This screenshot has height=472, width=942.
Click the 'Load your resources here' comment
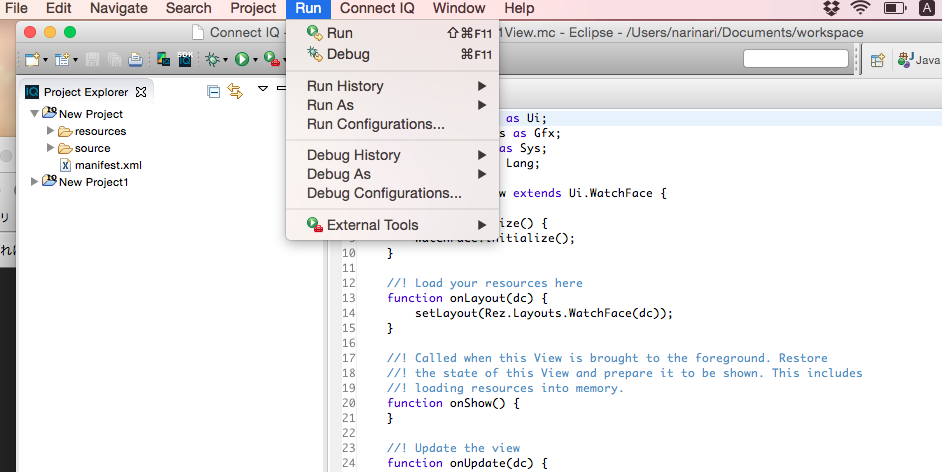tap(484, 283)
